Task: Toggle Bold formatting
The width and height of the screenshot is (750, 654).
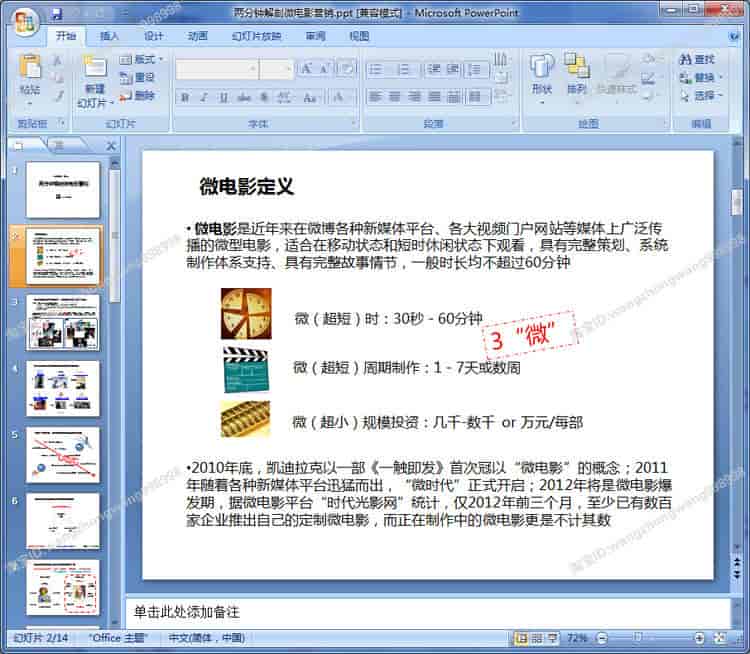Action: tap(185, 98)
